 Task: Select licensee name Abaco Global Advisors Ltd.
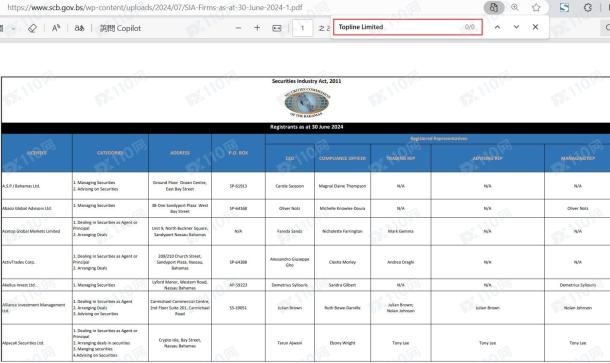click(27, 209)
